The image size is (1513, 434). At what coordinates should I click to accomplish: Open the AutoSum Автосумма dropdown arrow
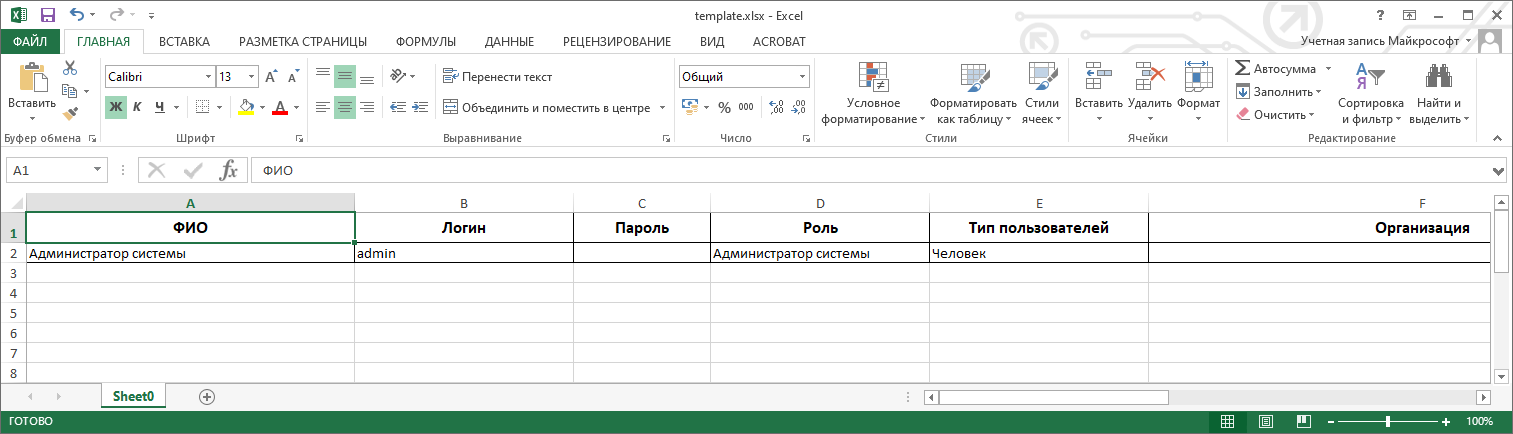[x=1328, y=69]
